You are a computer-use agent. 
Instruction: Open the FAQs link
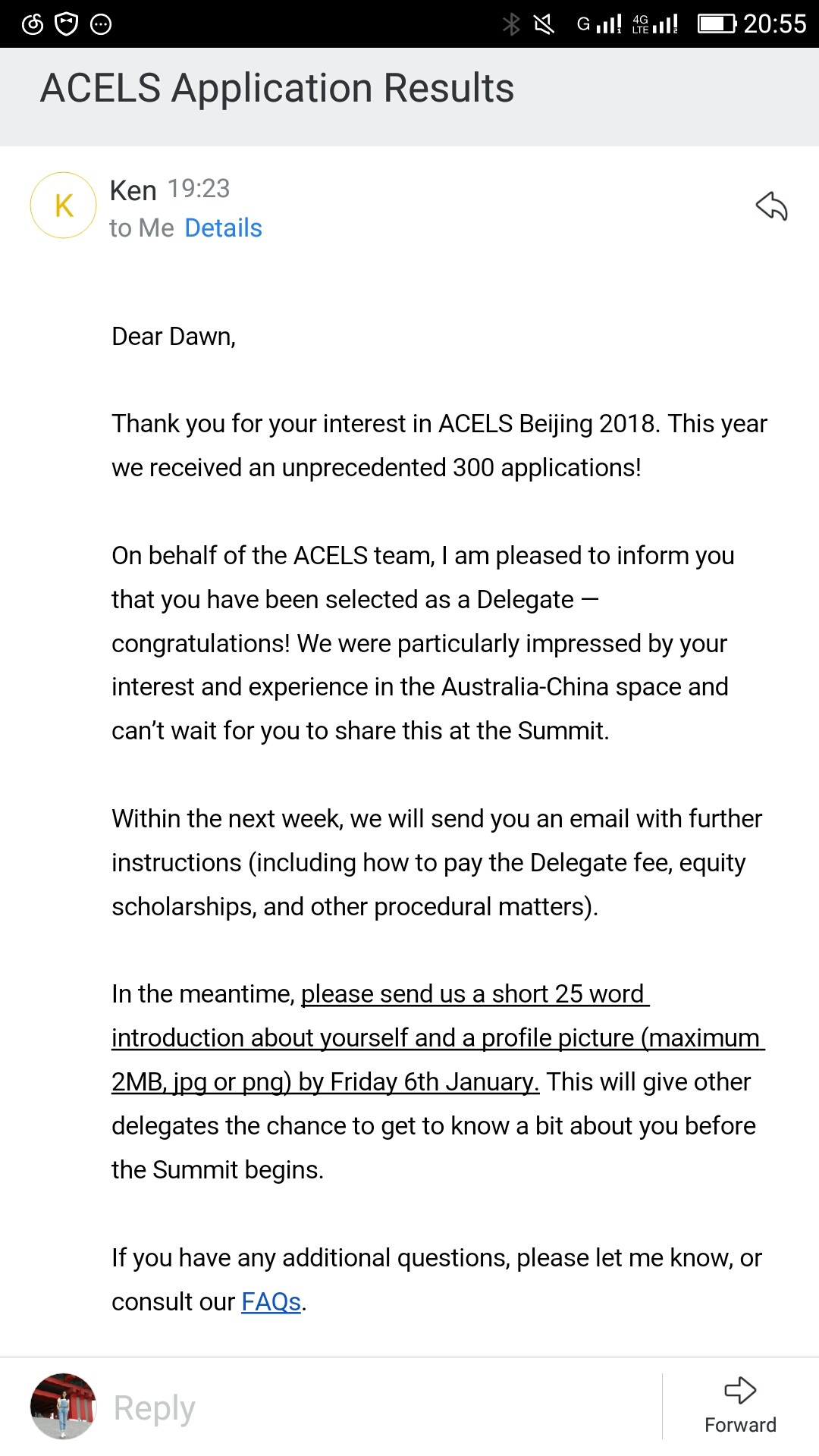point(271,1302)
